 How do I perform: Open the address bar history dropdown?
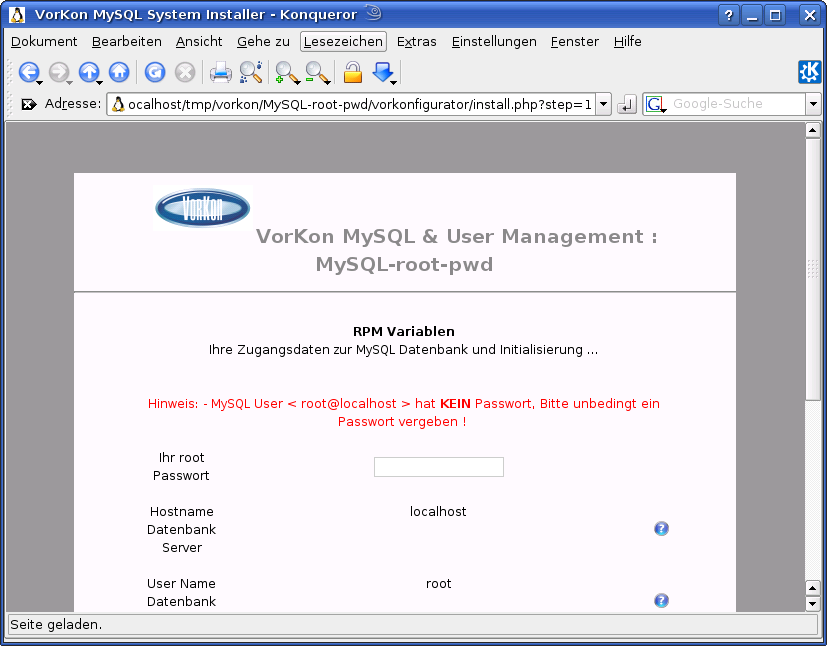pos(605,103)
